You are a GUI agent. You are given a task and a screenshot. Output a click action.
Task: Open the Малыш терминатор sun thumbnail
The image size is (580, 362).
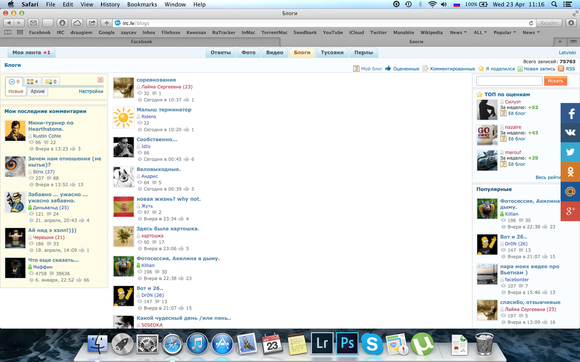pos(124,118)
